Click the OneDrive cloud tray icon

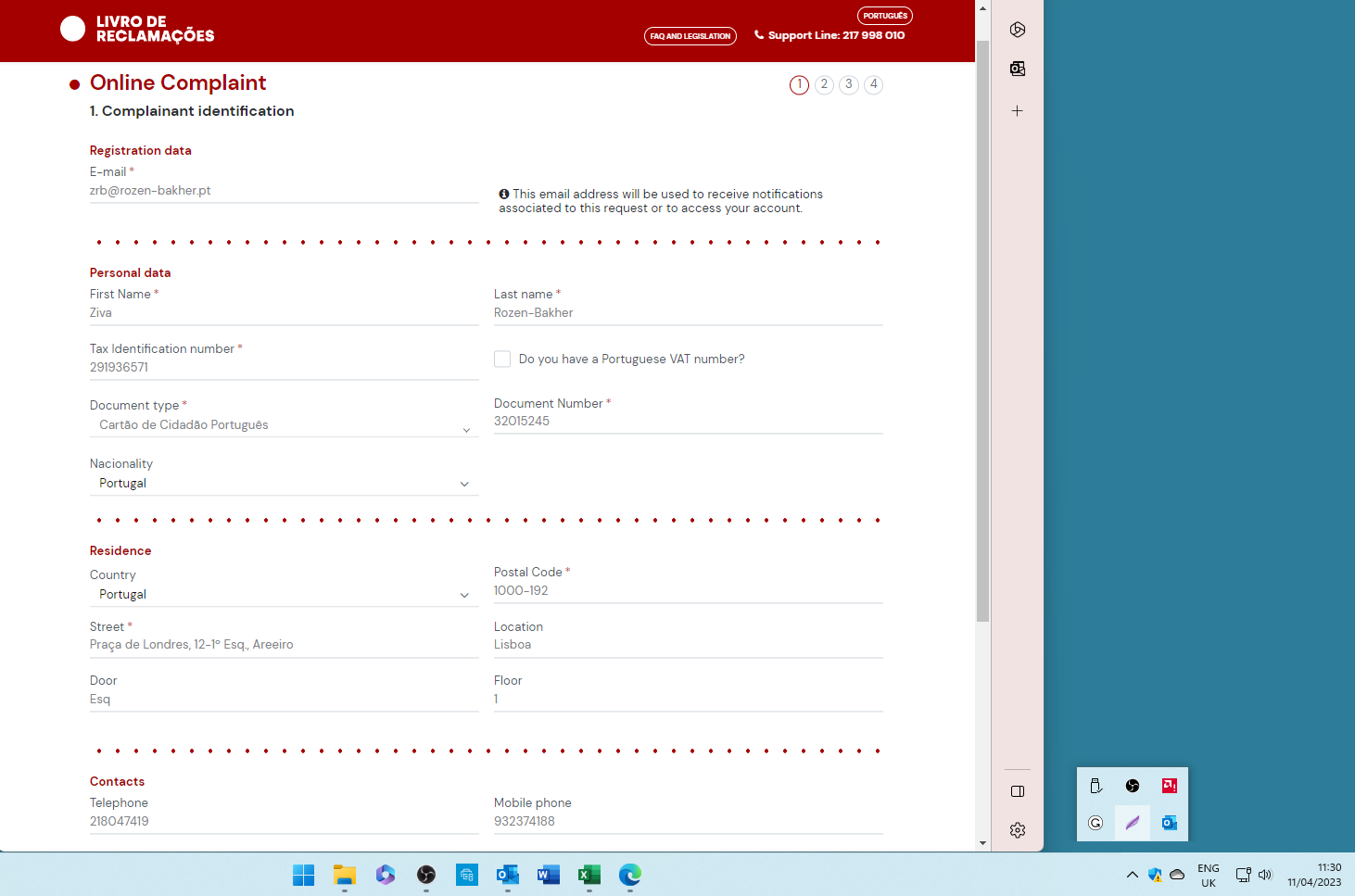tap(1177, 875)
